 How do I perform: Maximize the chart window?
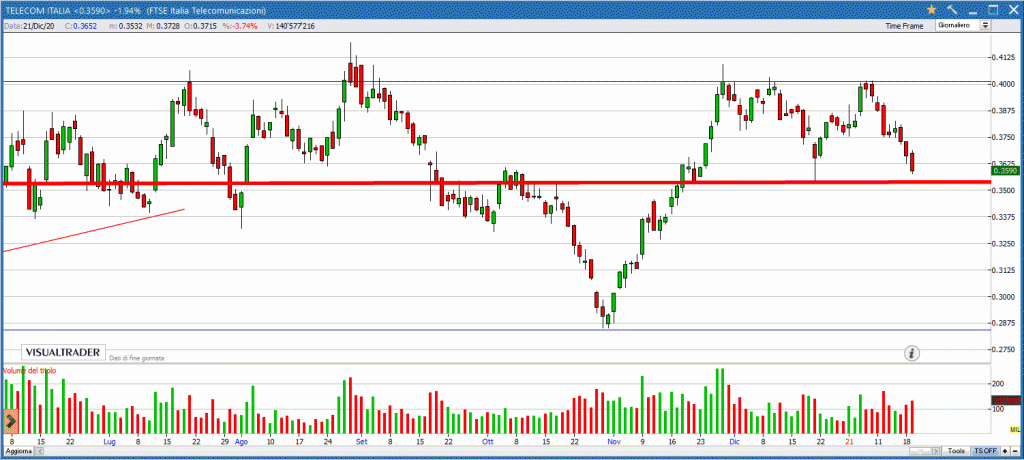click(993, 9)
